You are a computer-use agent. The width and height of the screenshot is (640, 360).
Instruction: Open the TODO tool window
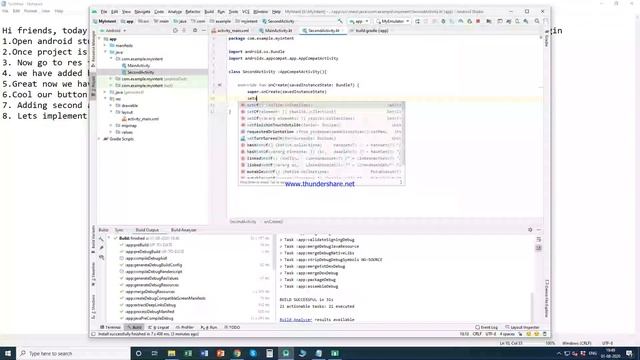[232, 327]
